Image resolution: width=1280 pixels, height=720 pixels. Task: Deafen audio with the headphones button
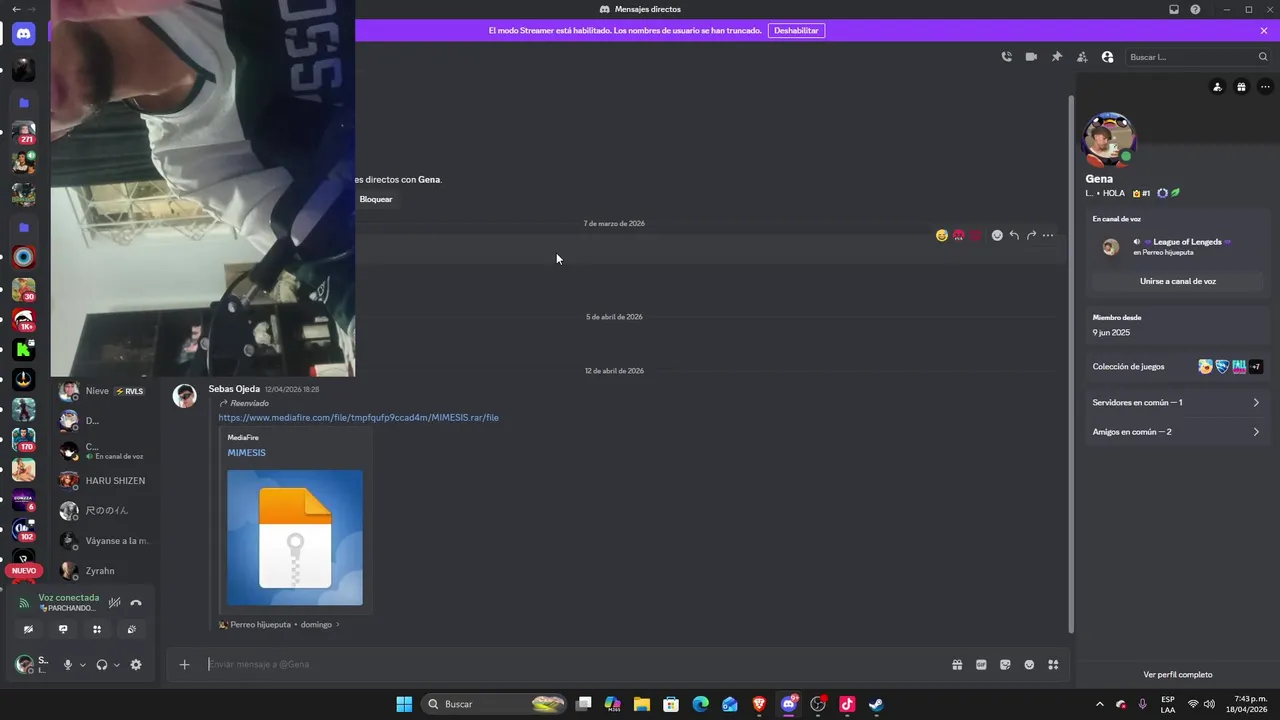102,665
